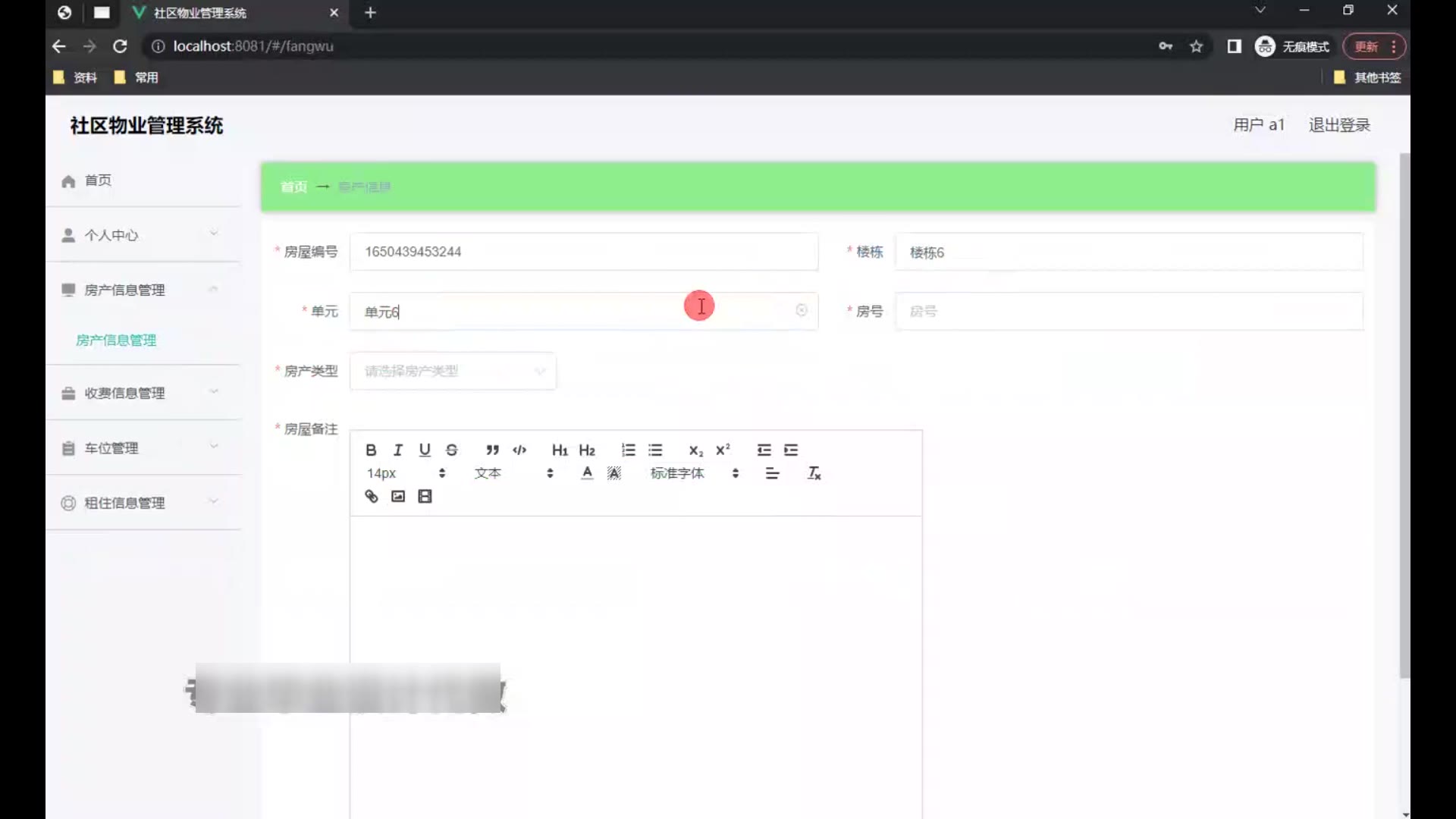Open the 标准字体 font dropdown
Image resolution: width=1456 pixels, height=819 pixels.
coord(693,473)
